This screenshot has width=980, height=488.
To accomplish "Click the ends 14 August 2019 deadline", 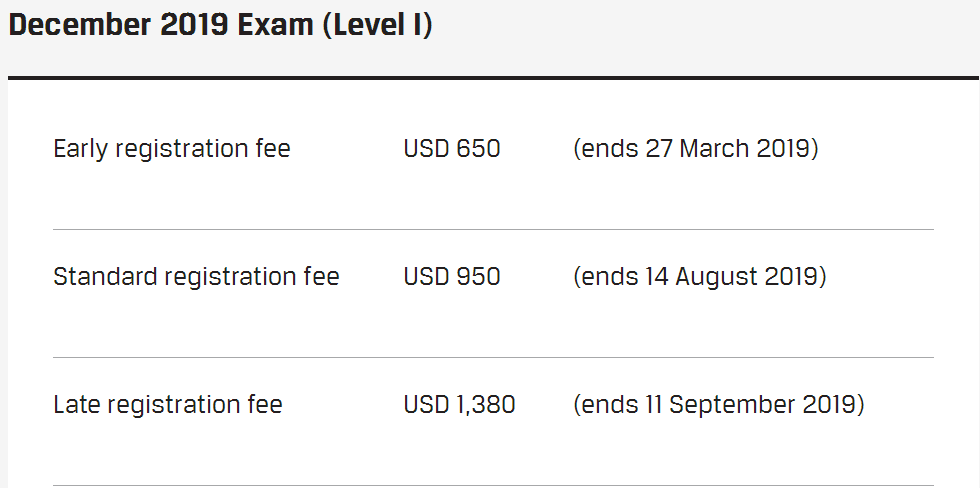I will click(700, 276).
